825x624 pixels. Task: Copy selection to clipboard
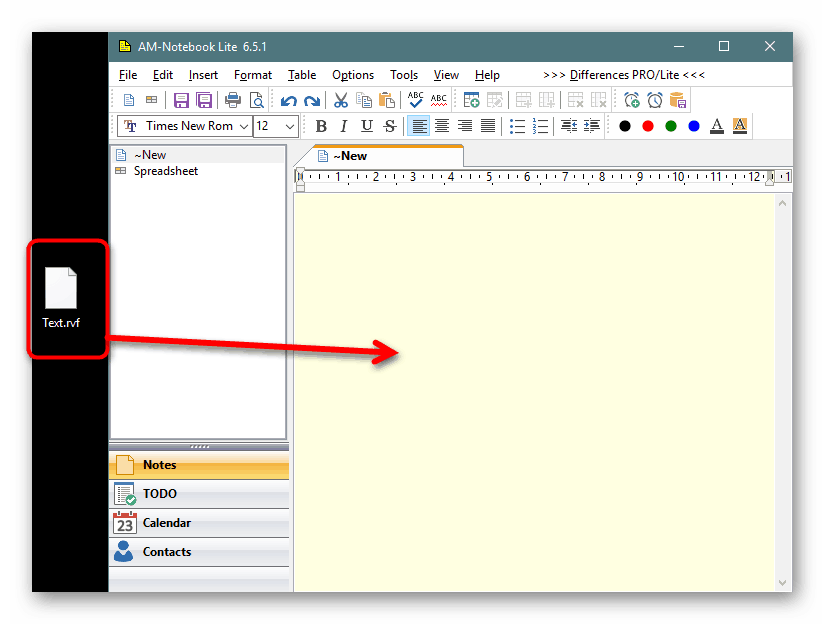point(364,100)
